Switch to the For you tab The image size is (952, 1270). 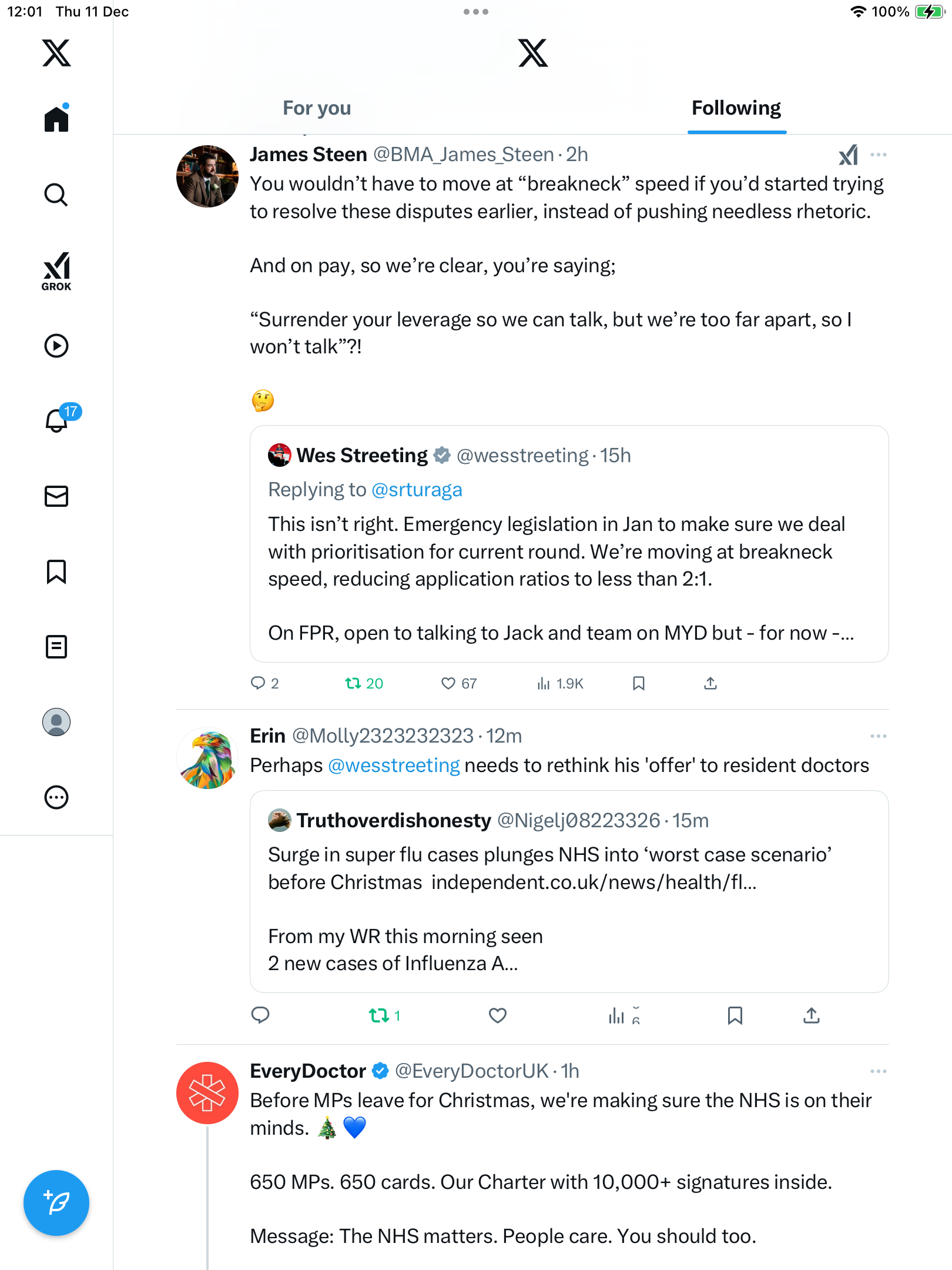[317, 108]
